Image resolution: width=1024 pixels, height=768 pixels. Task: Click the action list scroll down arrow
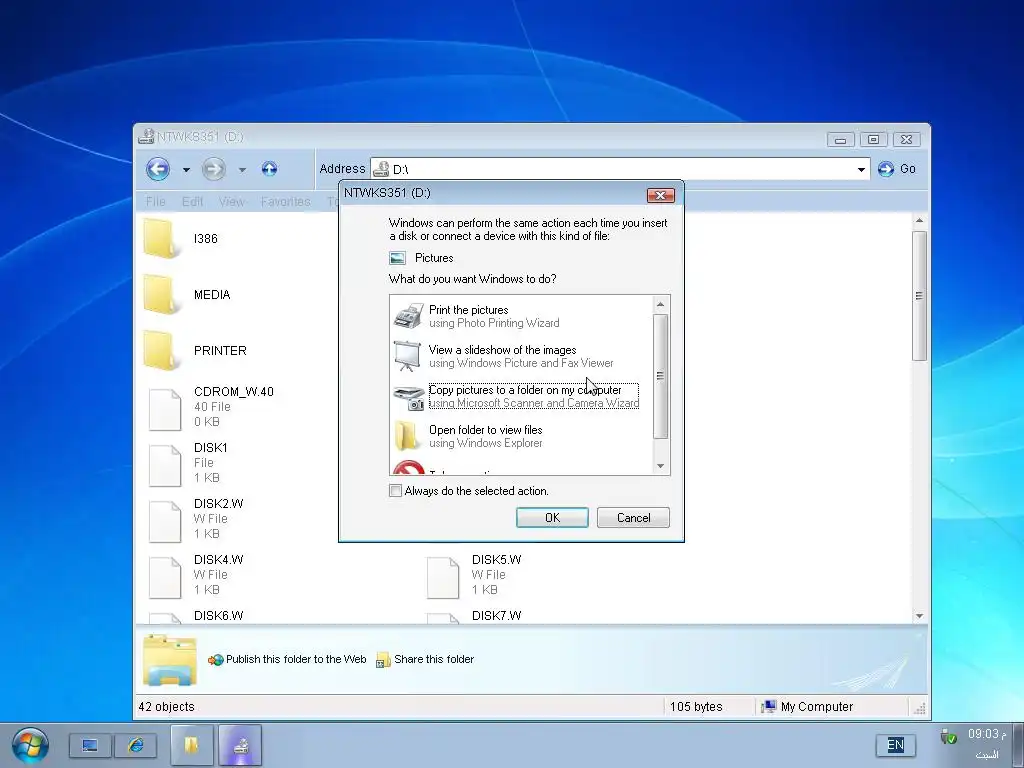660,466
